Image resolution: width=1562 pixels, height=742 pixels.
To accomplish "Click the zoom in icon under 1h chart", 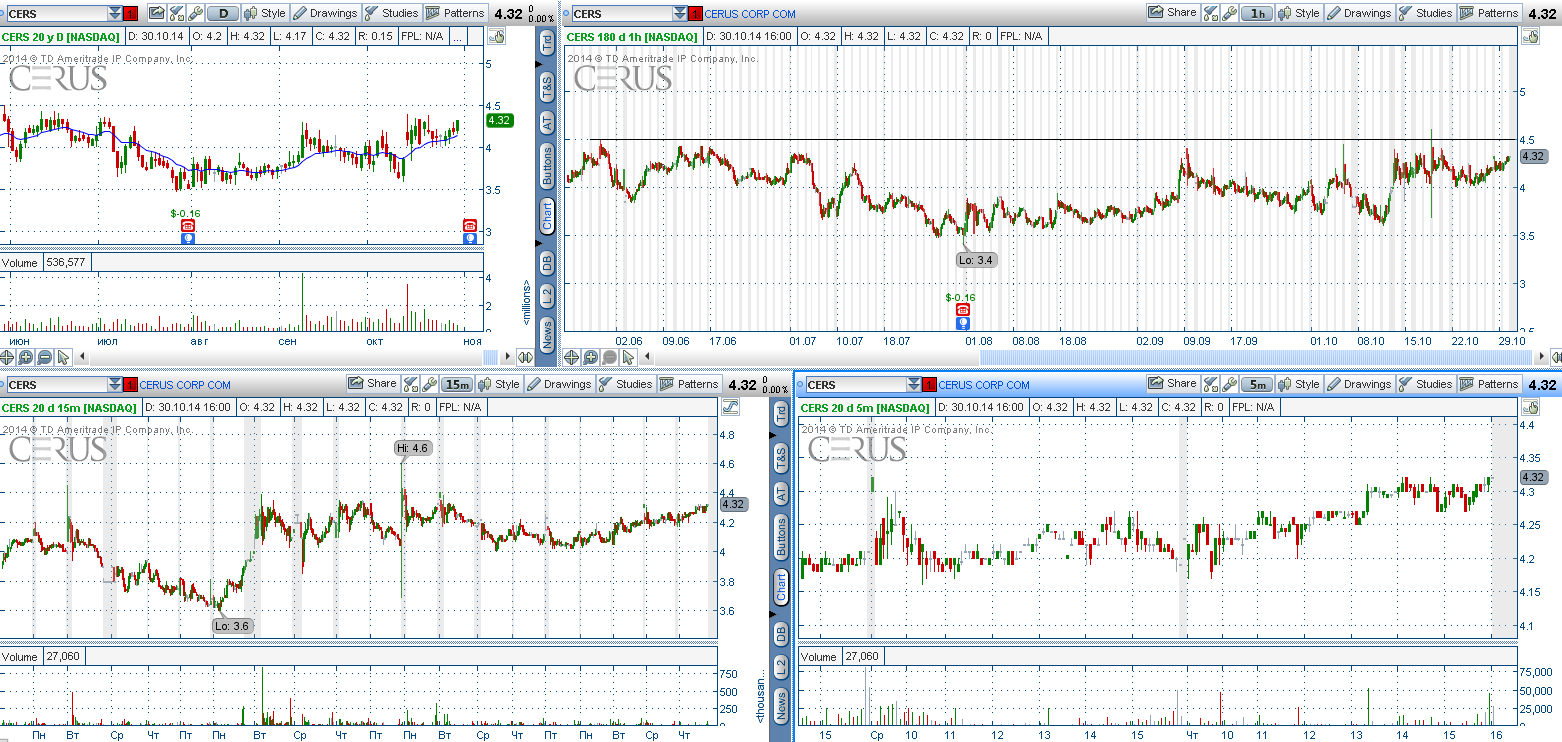I will click(x=590, y=357).
